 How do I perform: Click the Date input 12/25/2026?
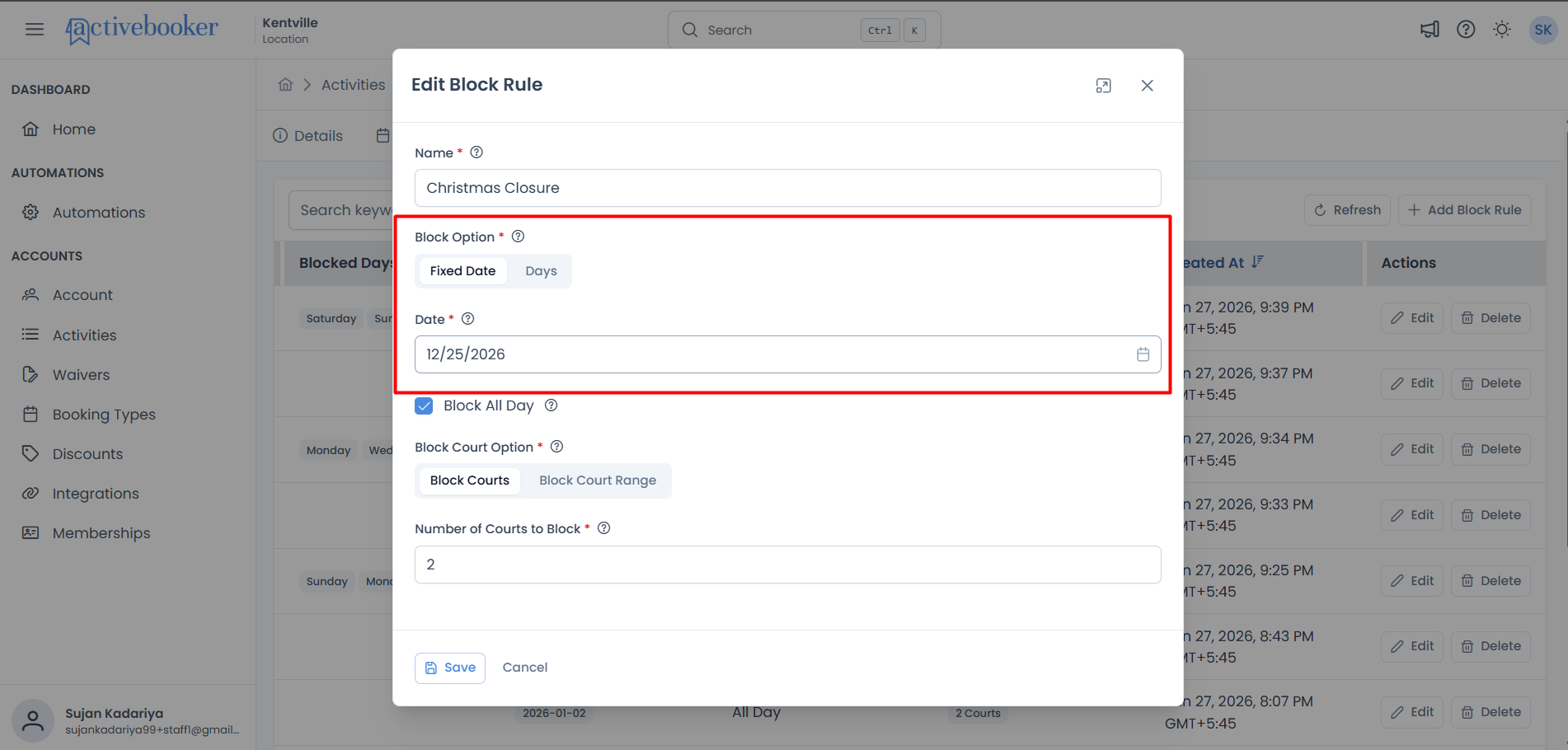[787, 354]
